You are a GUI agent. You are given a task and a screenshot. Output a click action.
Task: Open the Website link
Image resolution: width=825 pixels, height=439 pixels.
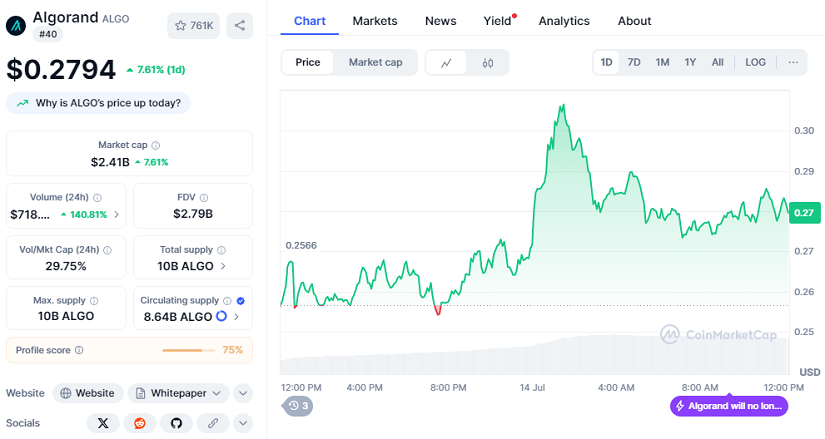tap(88, 393)
